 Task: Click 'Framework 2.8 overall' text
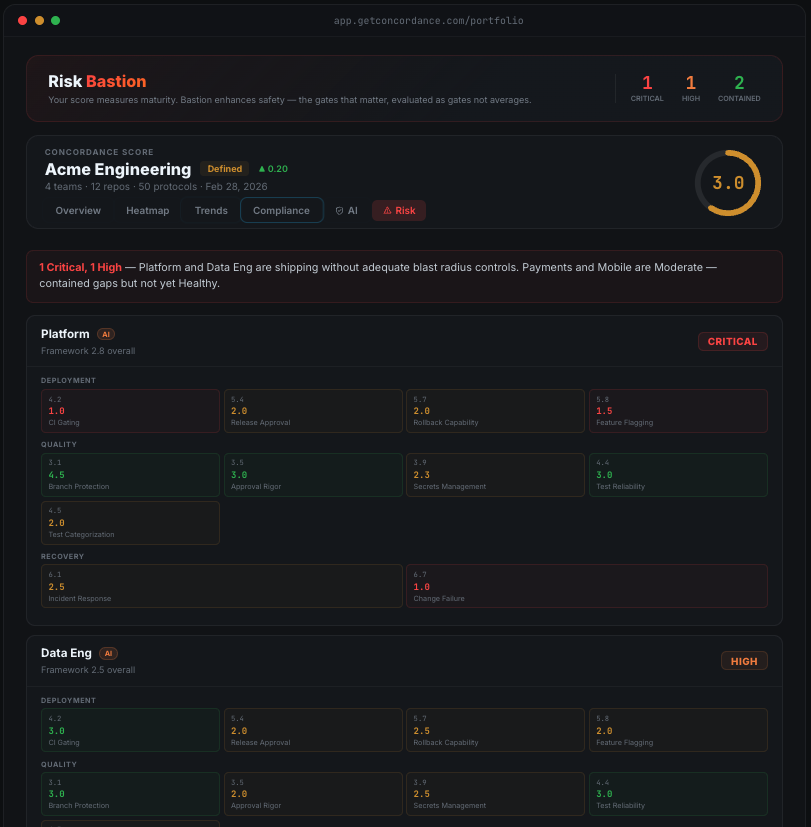pyautogui.click(x=88, y=351)
